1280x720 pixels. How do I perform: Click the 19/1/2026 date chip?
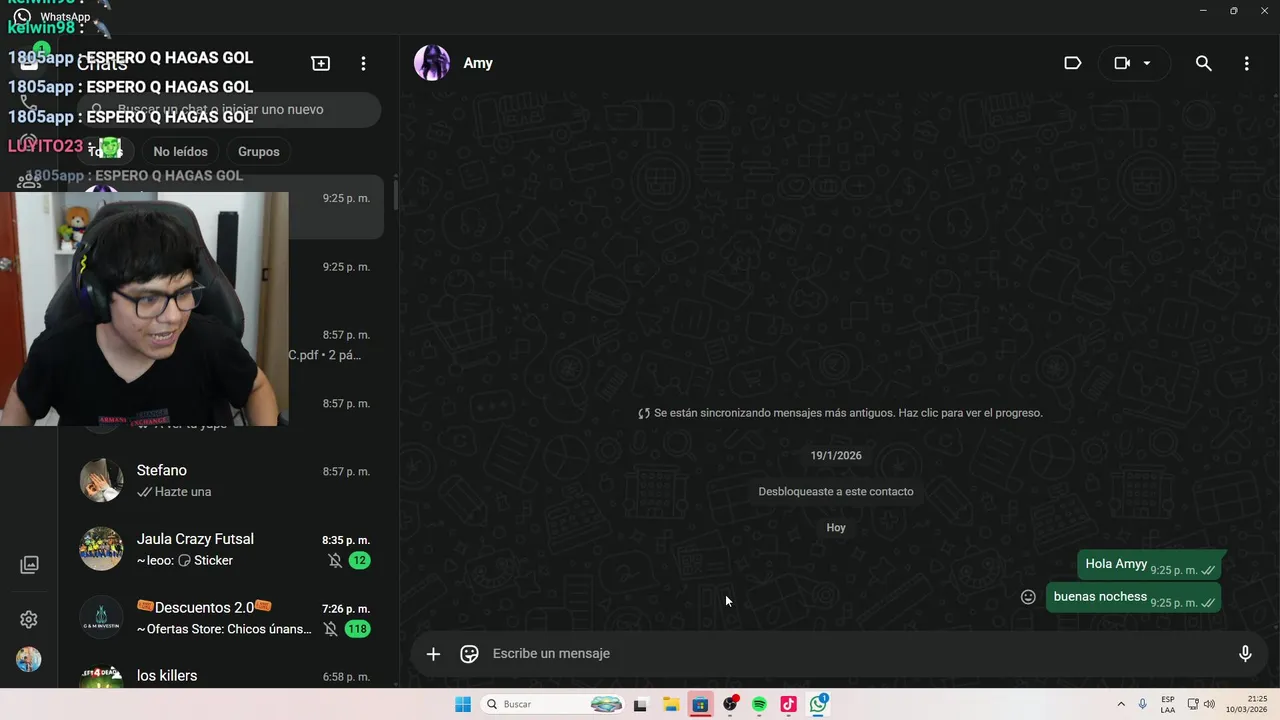coord(836,456)
